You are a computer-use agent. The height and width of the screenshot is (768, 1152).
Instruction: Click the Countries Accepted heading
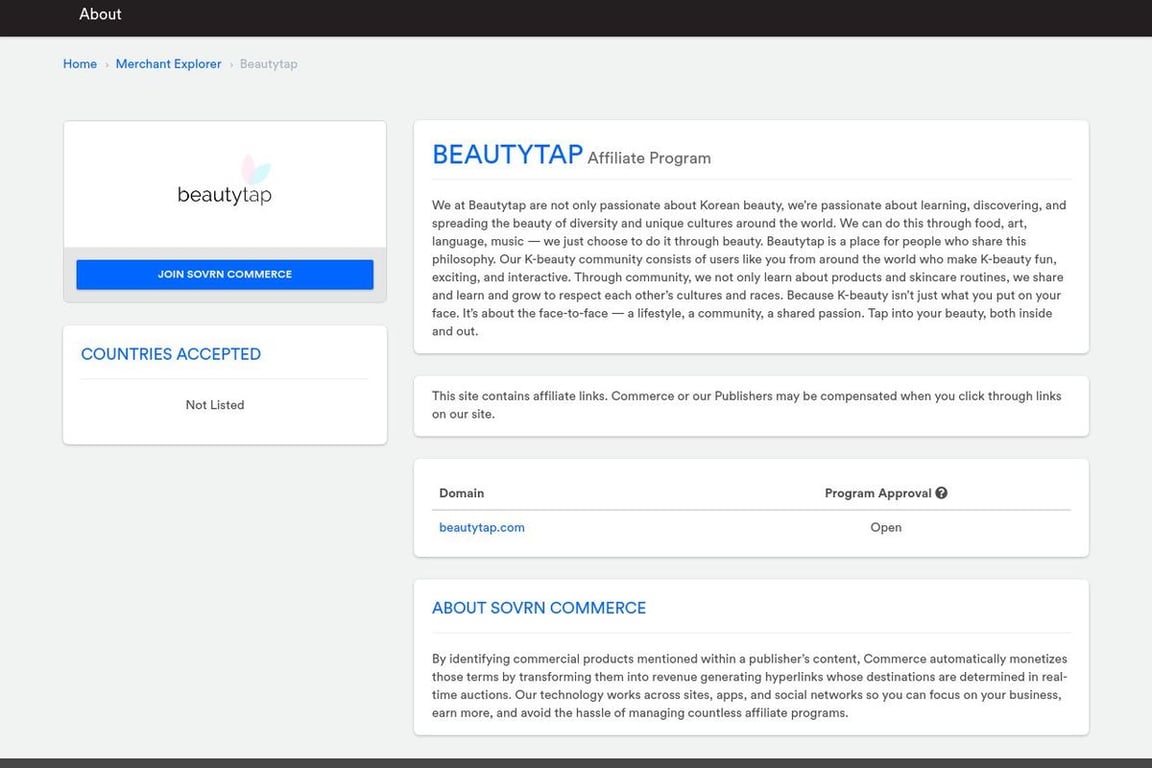[x=170, y=354]
